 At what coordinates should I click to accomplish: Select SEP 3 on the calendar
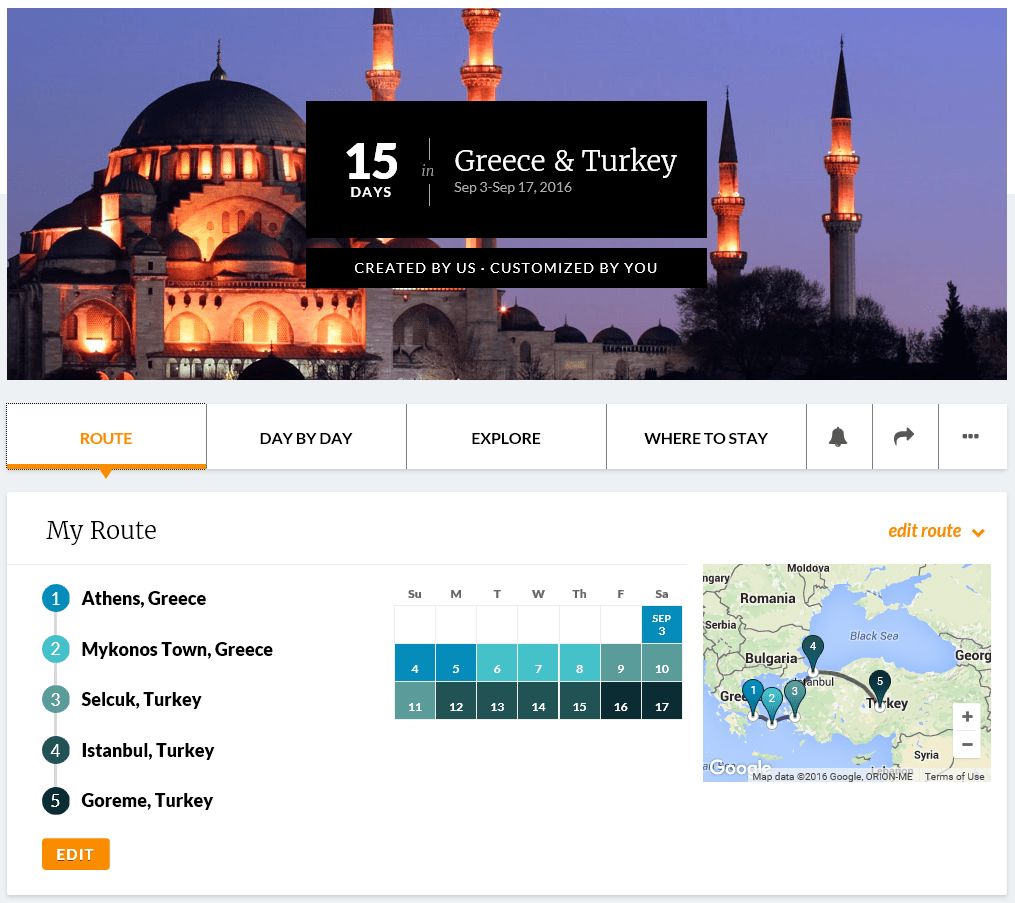[x=661, y=624]
